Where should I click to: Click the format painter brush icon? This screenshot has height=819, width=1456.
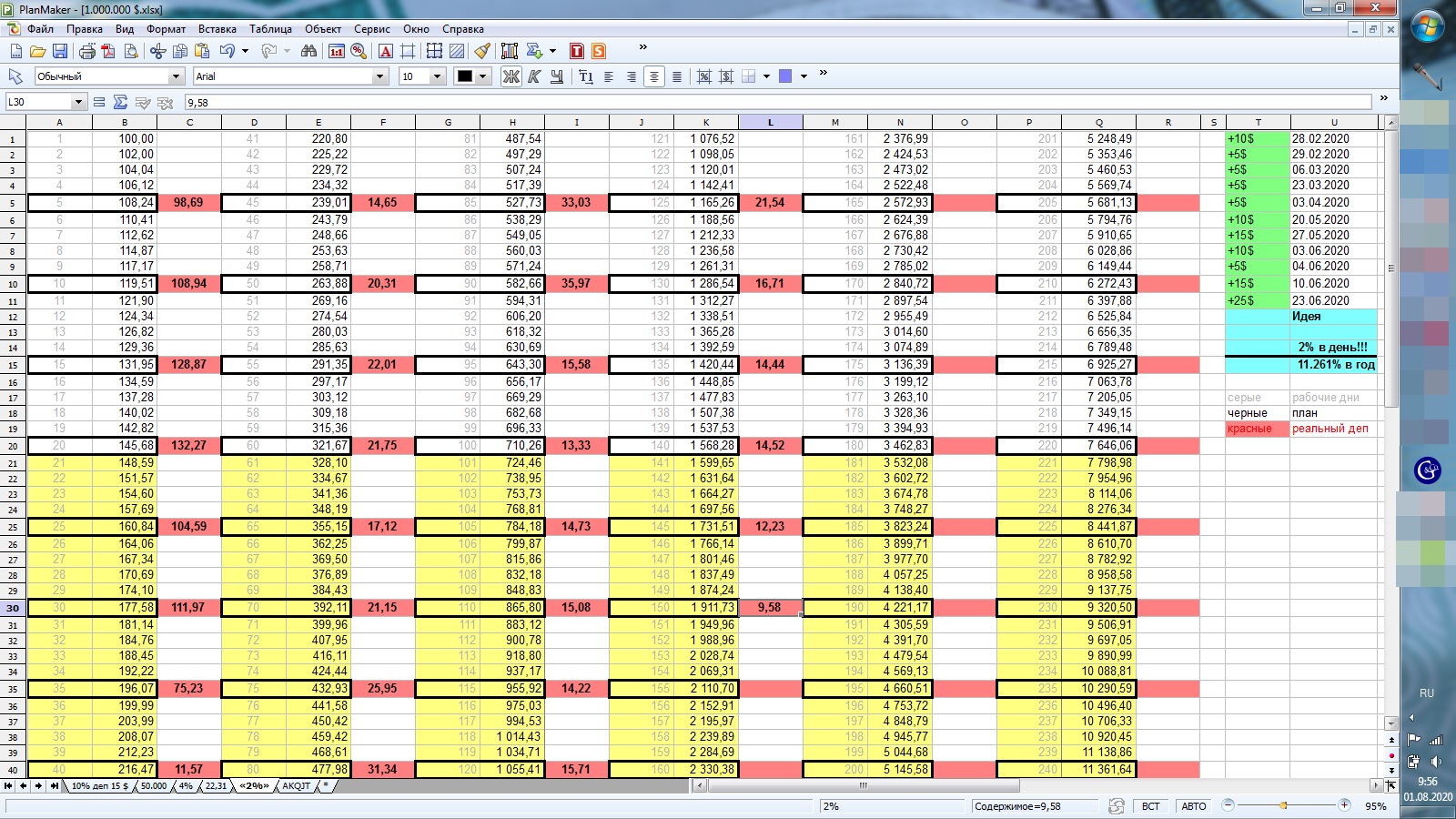click(x=482, y=51)
